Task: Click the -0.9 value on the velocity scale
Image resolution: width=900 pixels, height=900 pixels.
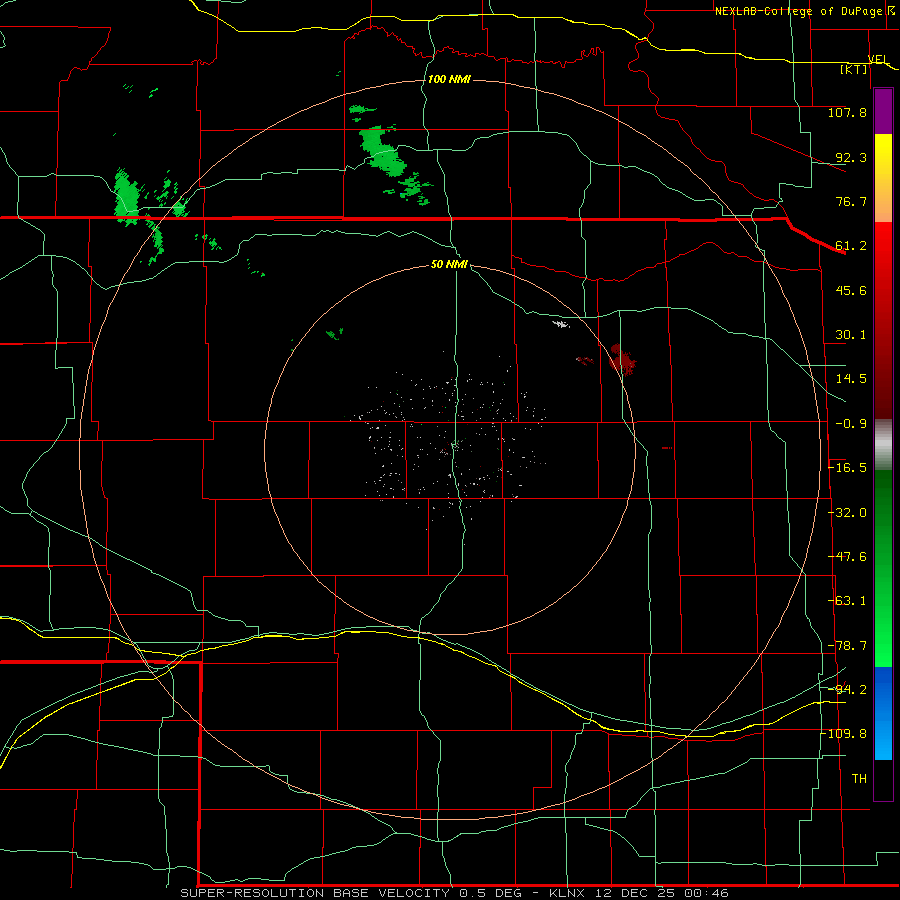Action: (x=851, y=424)
